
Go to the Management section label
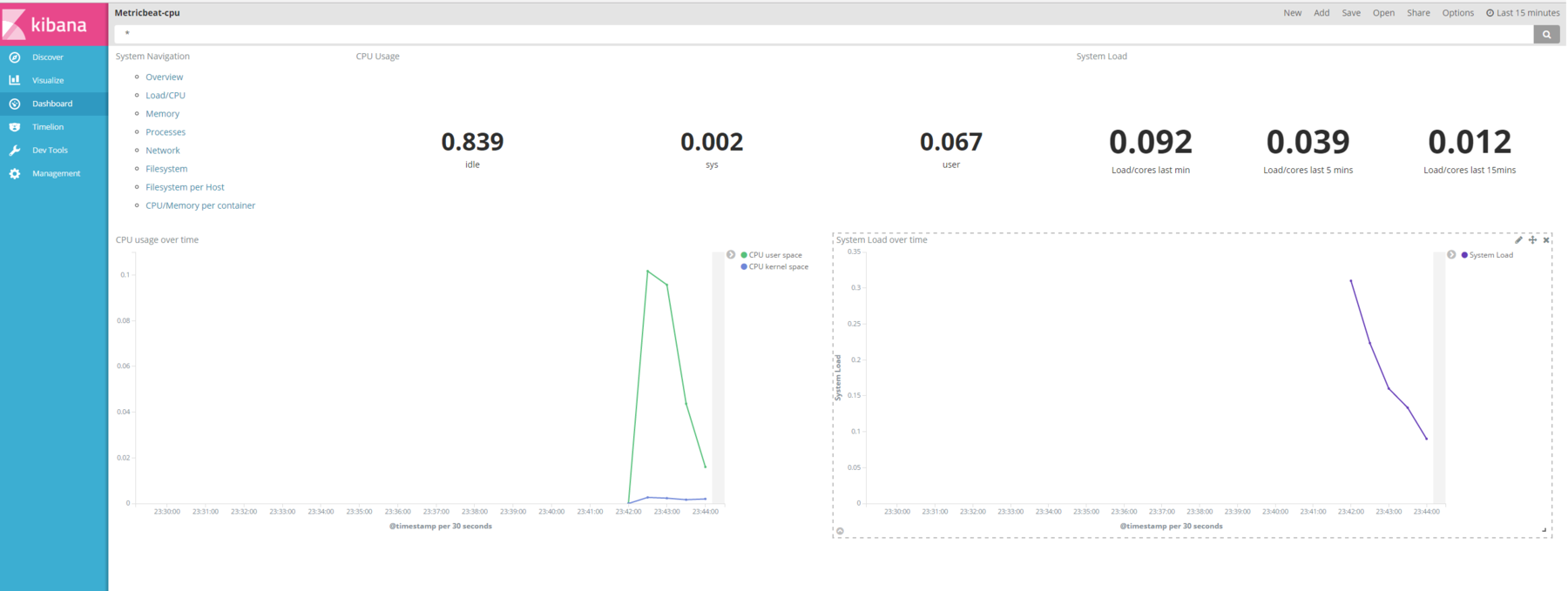click(57, 174)
